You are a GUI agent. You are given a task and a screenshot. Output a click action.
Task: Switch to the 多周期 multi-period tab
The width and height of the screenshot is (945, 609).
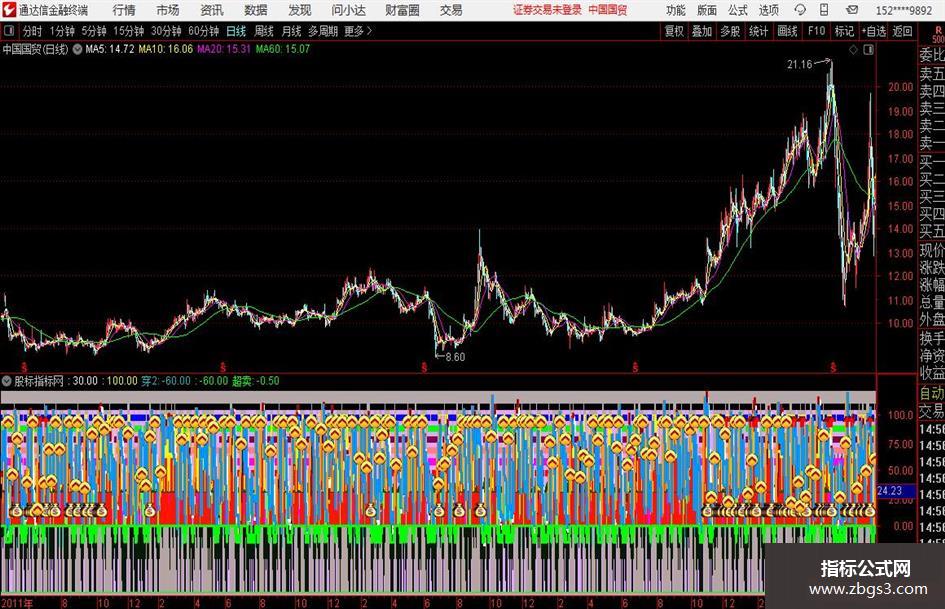coord(323,31)
